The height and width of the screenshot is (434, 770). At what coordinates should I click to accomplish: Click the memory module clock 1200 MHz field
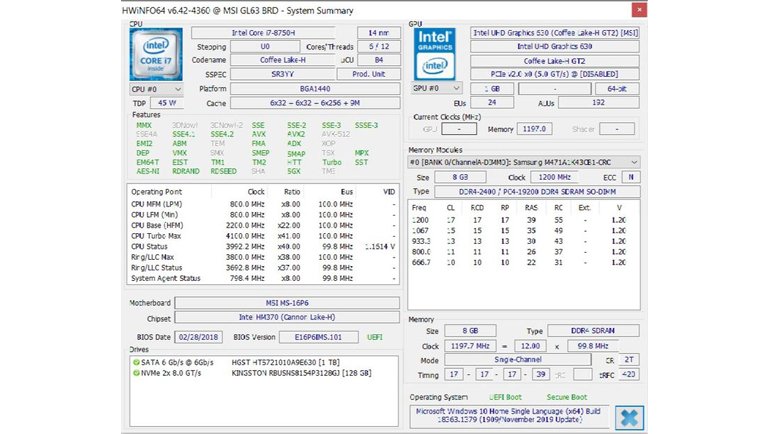point(554,177)
